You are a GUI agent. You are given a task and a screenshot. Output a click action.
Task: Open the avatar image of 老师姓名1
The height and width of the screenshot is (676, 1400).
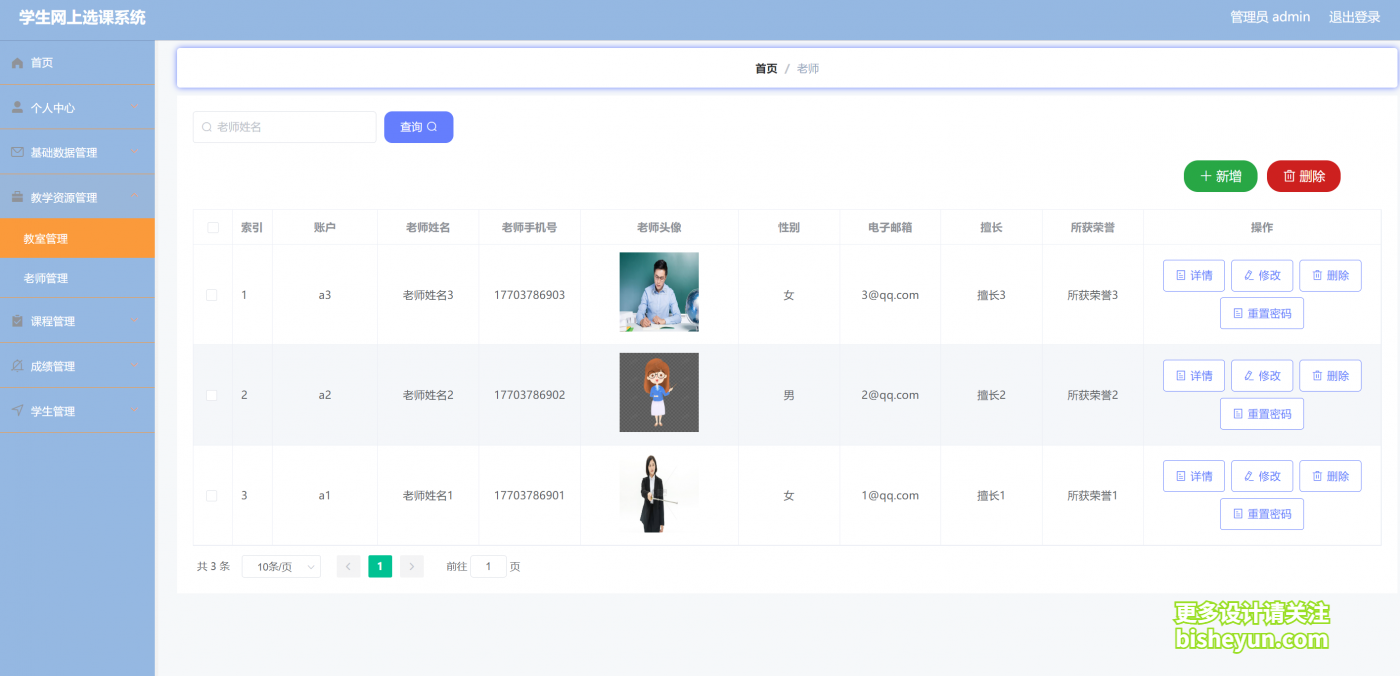click(659, 493)
